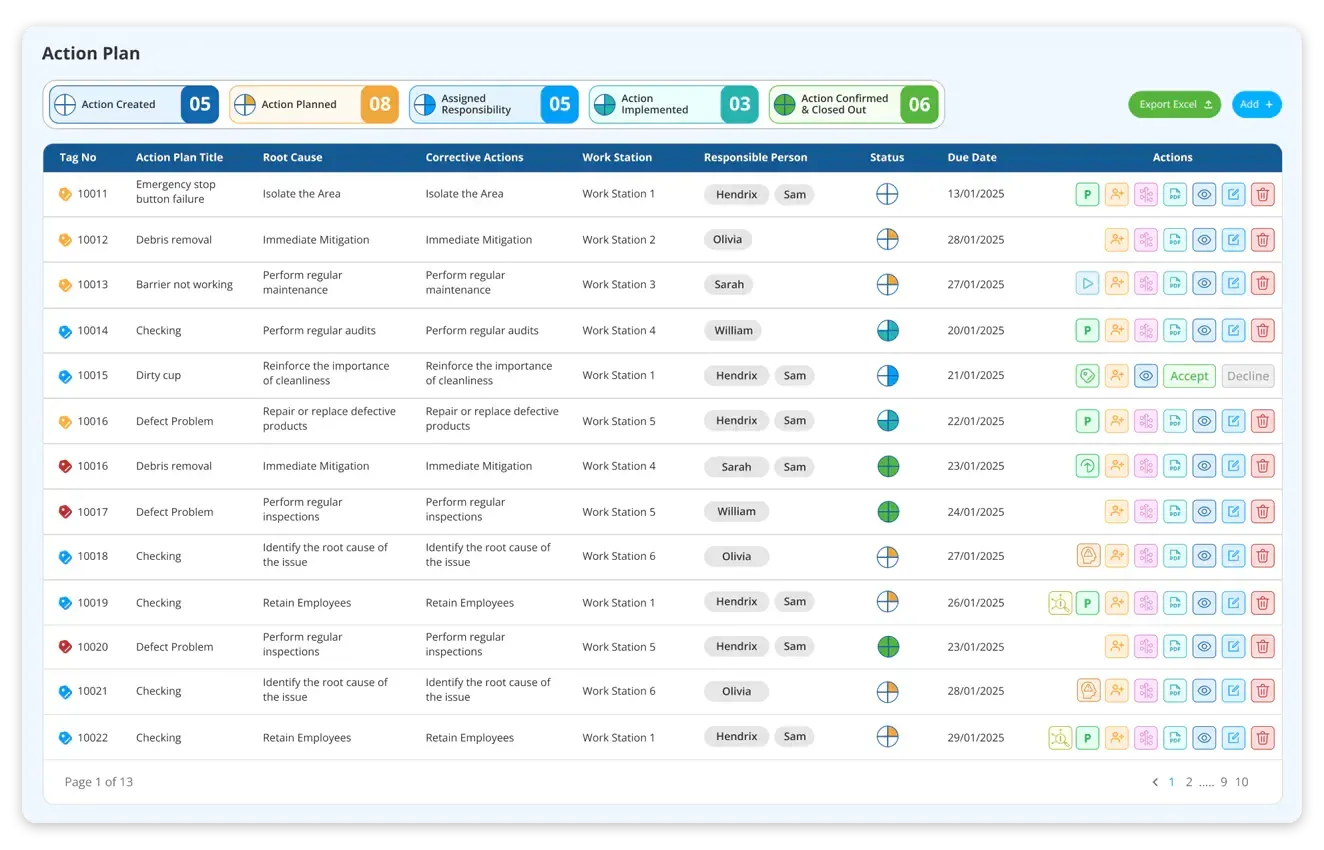Toggle the eye icon for Defect Problem 10020
This screenshot has width=1324, height=850.
click(x=1204, y=646)
